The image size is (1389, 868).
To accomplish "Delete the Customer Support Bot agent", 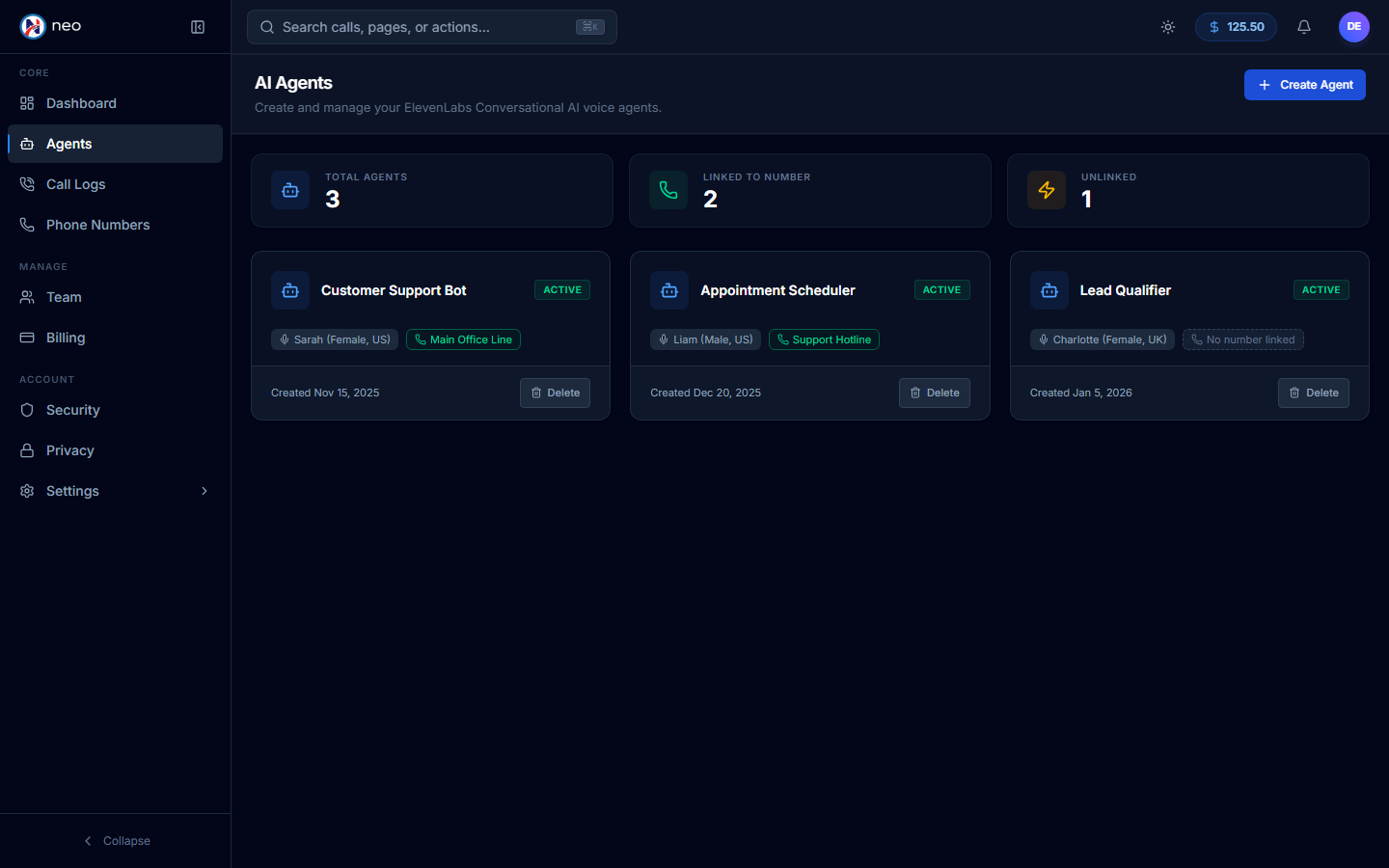I will tap(555, 393).
